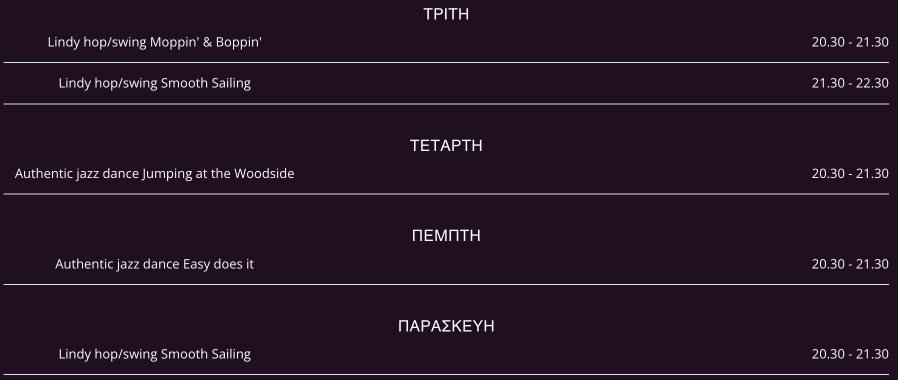Click the ΠΑΡΑΣΚΕΥΗ 20.30 - 21.30 time
Screen dimensions: 898x380
[x=850, y=354]
